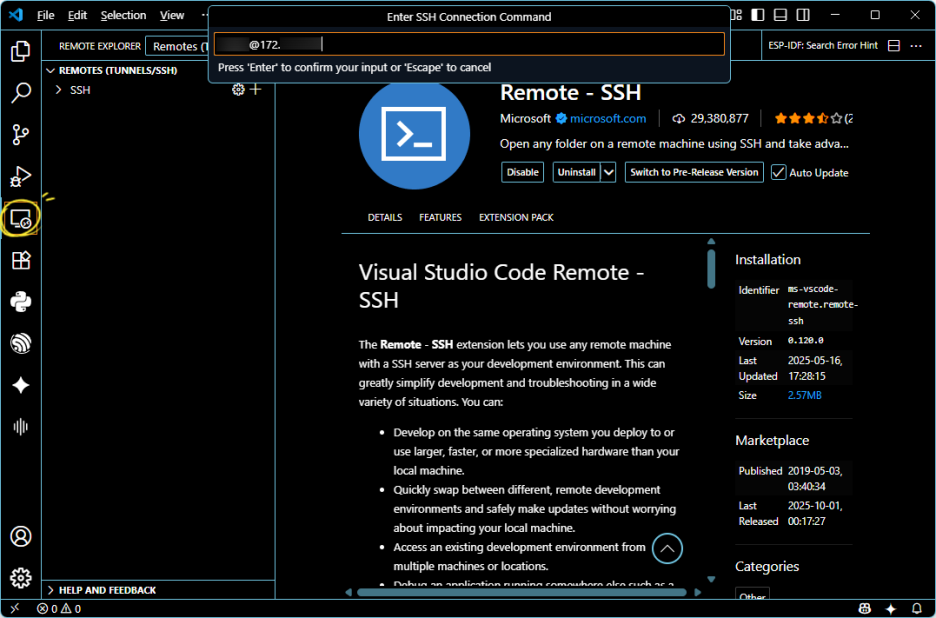Screen dimensions: 936x618
Task: Click the Uninstall button
Action: [576, 172]
